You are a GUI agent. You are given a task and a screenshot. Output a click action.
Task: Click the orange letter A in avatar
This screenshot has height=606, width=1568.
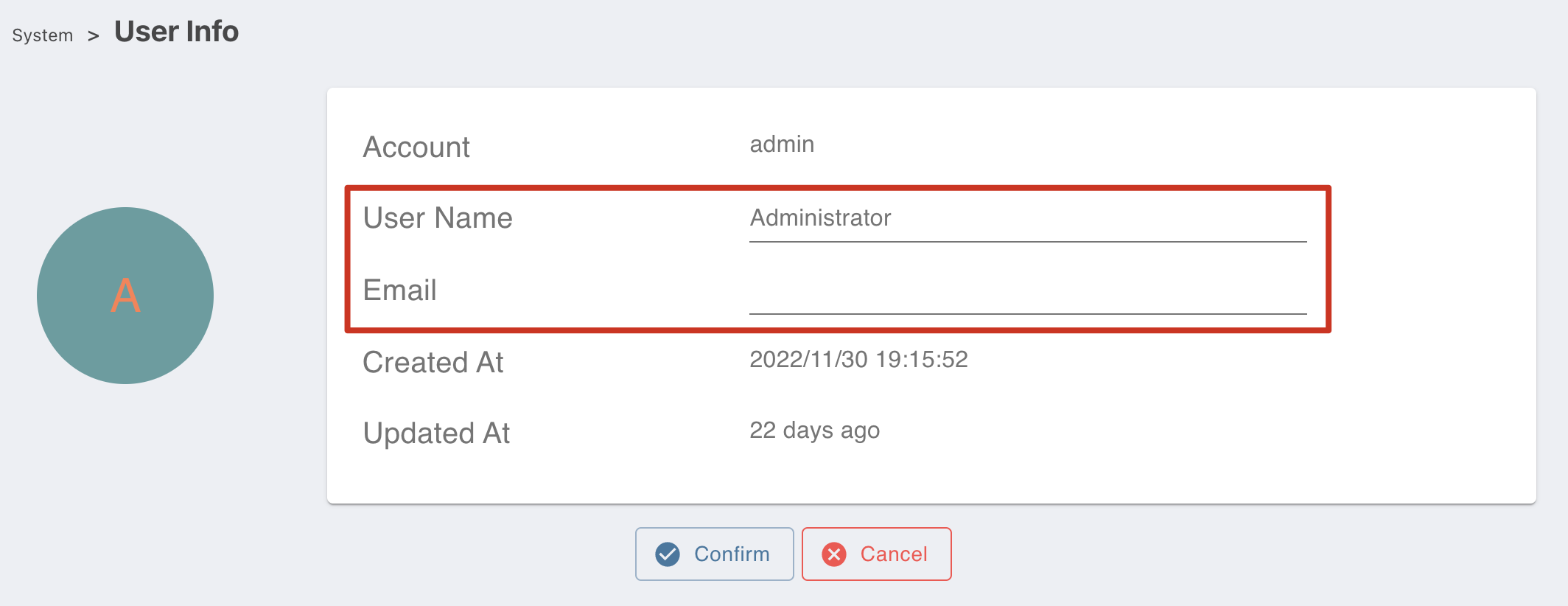tap(125, 296)
